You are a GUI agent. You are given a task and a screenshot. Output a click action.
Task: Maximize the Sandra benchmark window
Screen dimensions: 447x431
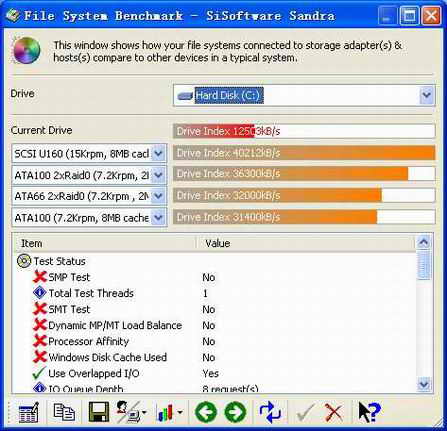point(409,15)
